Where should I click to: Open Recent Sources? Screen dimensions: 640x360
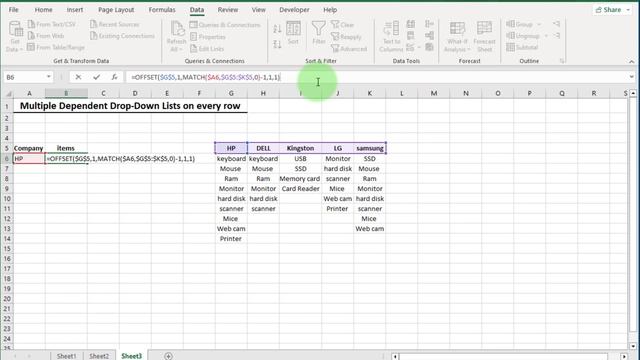[114, 24]
